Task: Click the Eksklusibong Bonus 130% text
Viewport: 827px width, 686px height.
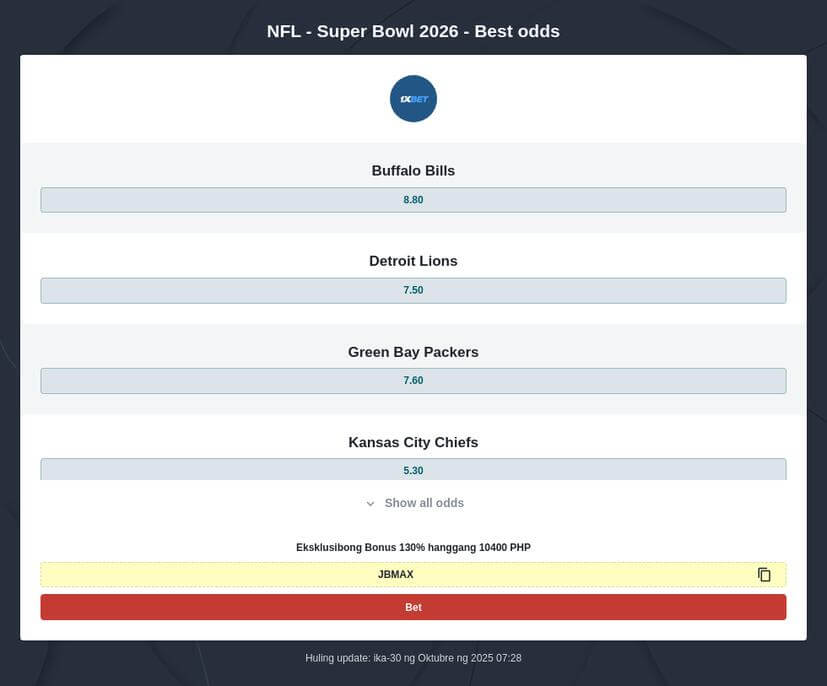Action: 413,547
